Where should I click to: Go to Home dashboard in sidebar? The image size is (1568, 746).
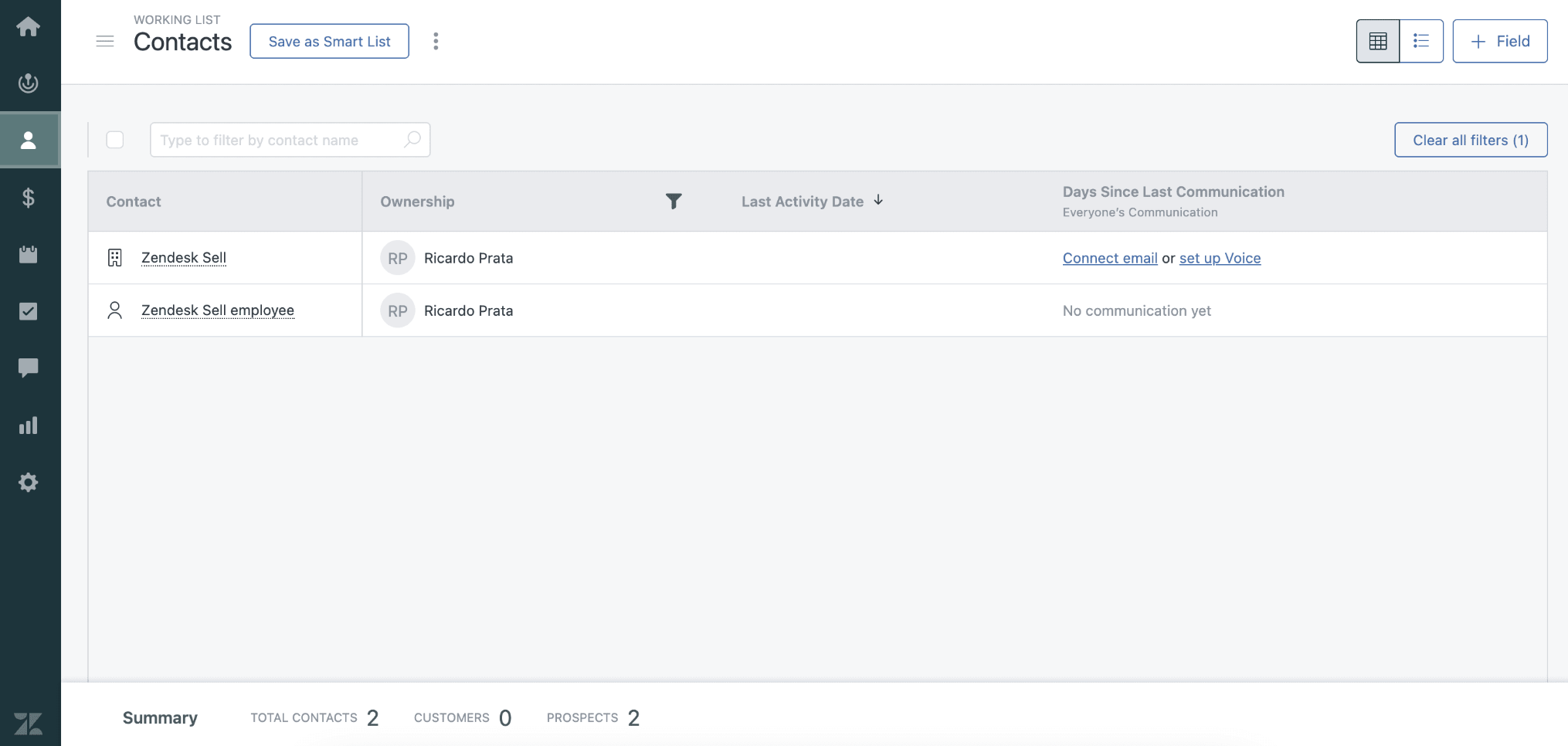coord(29,27)
